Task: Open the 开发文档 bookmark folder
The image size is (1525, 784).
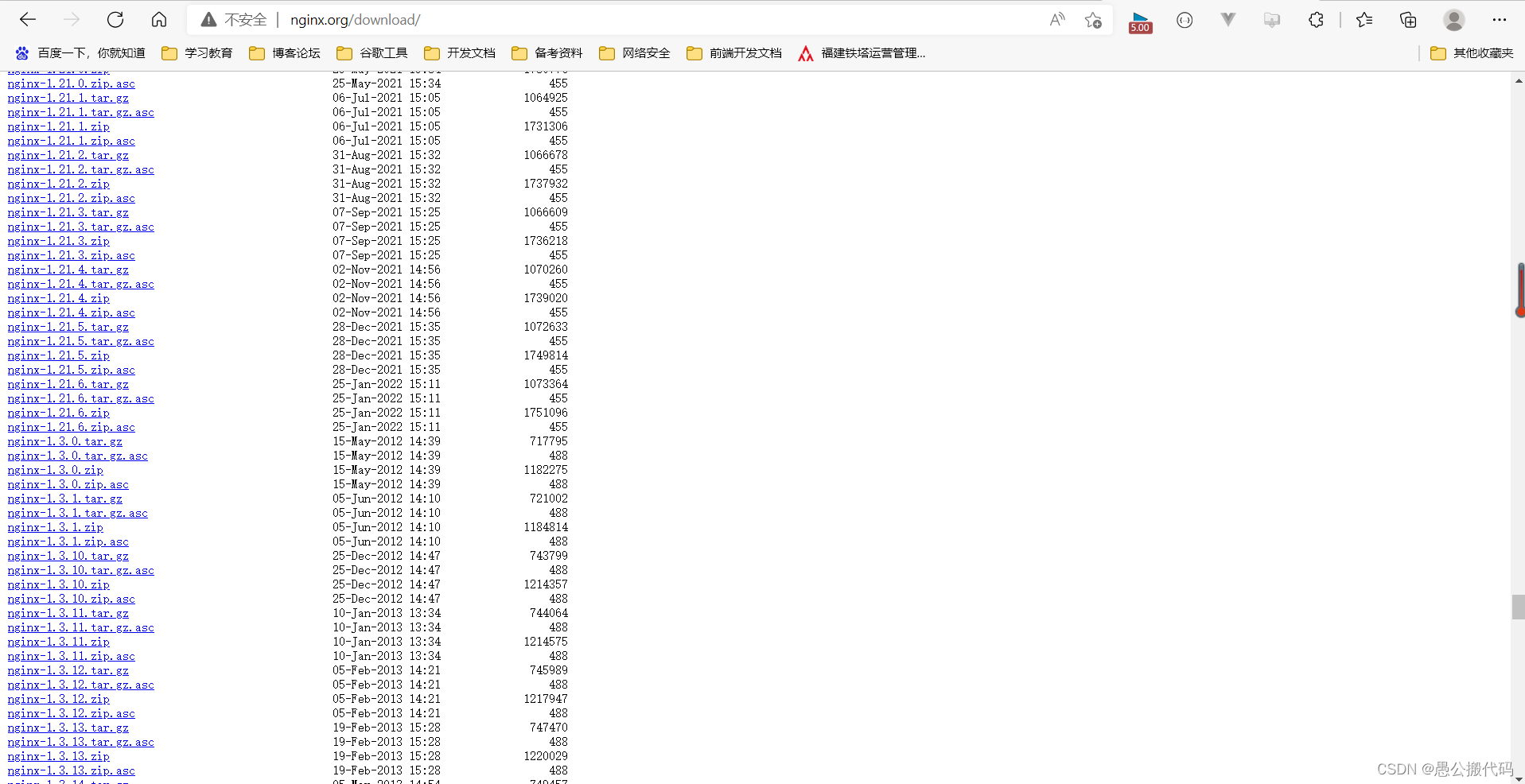Action: point(460,53)
